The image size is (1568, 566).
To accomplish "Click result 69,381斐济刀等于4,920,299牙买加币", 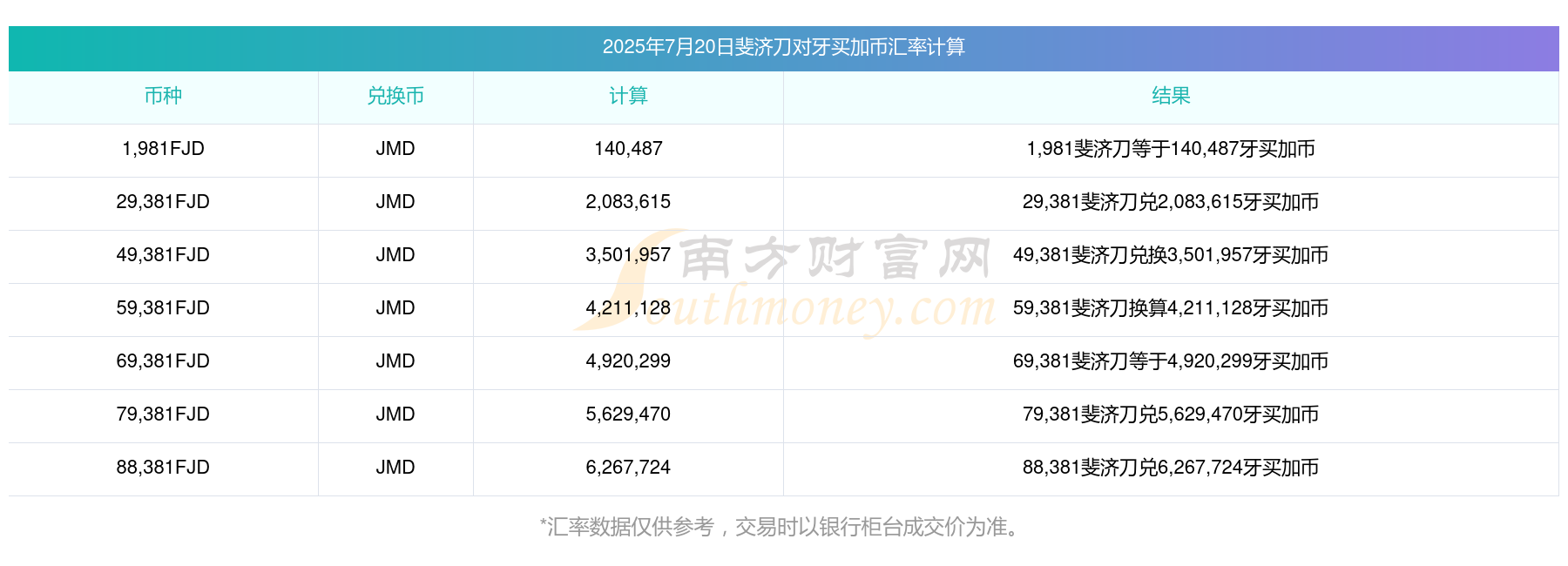I will pos(1171,361).
